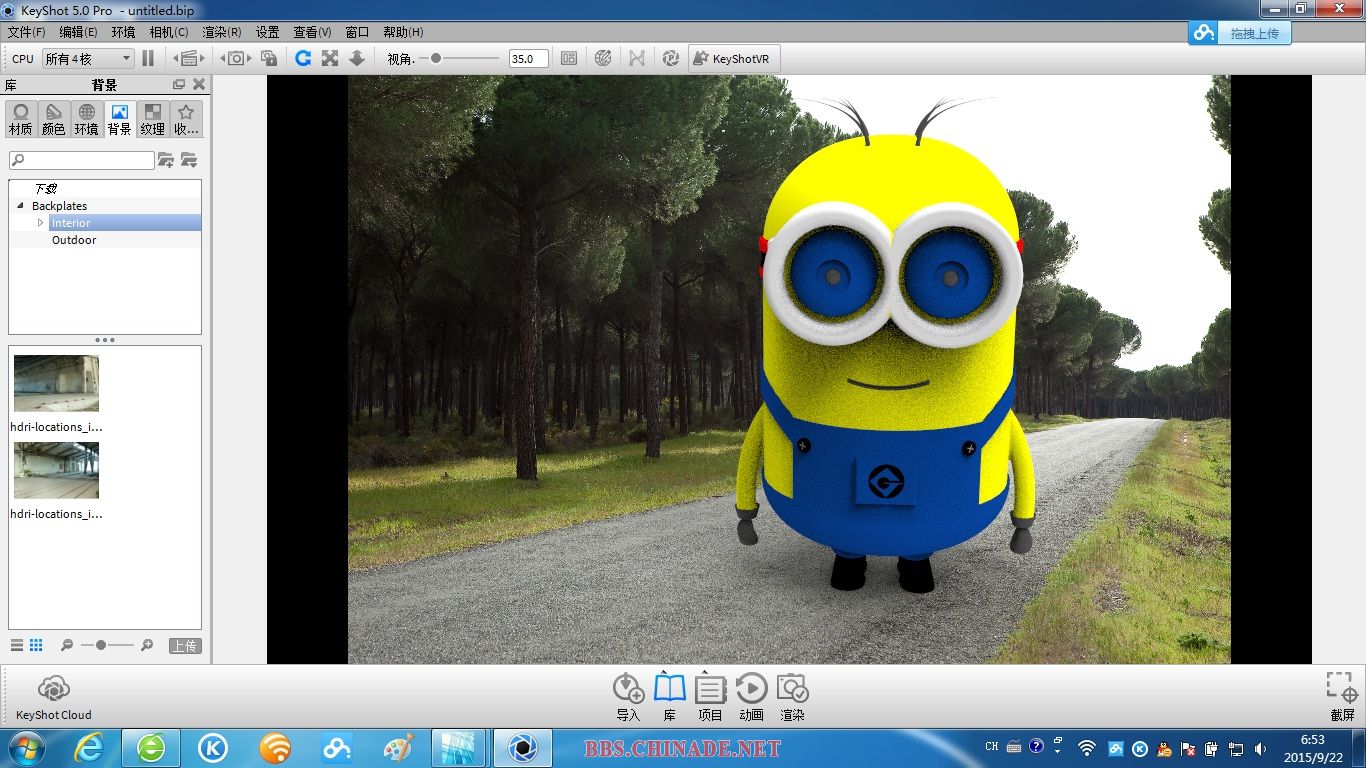Open the Paint palette taskbar icon
This screenshot has height=768, width=1366.
point(398,748)
